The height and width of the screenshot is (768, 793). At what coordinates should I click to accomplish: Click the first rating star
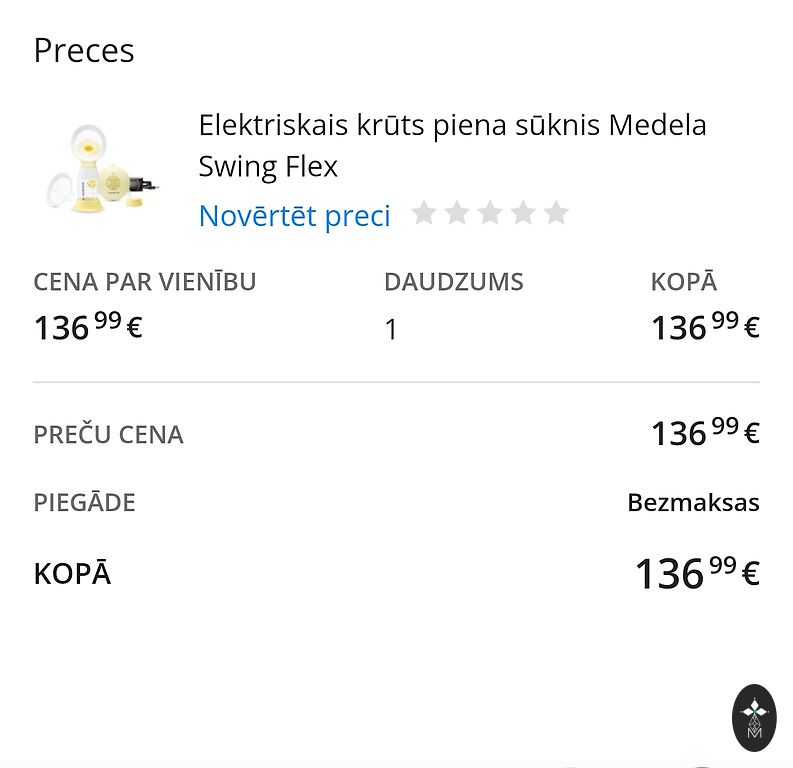[x=424, y=213]
